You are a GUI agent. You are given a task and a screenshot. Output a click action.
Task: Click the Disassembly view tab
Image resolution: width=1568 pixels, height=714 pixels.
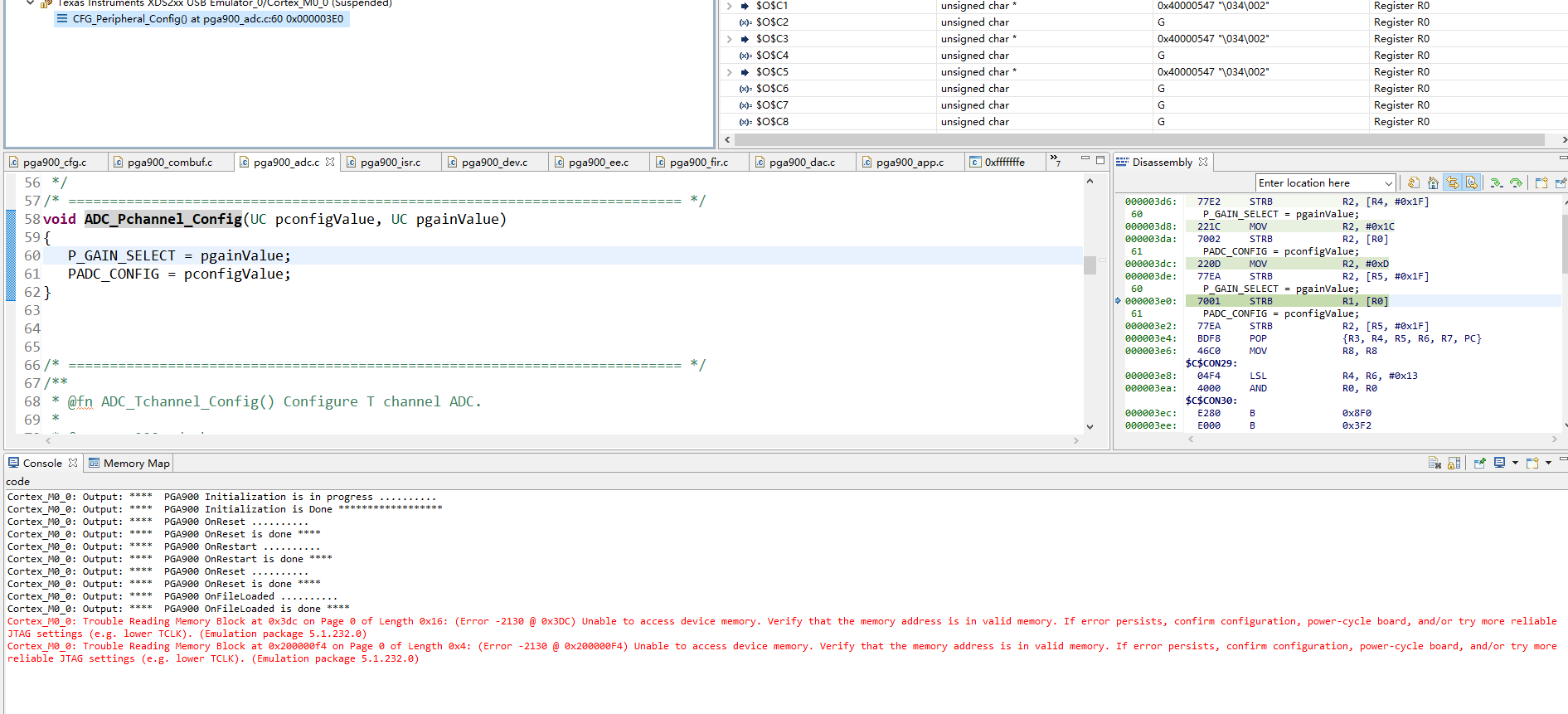click(1162, 162)
